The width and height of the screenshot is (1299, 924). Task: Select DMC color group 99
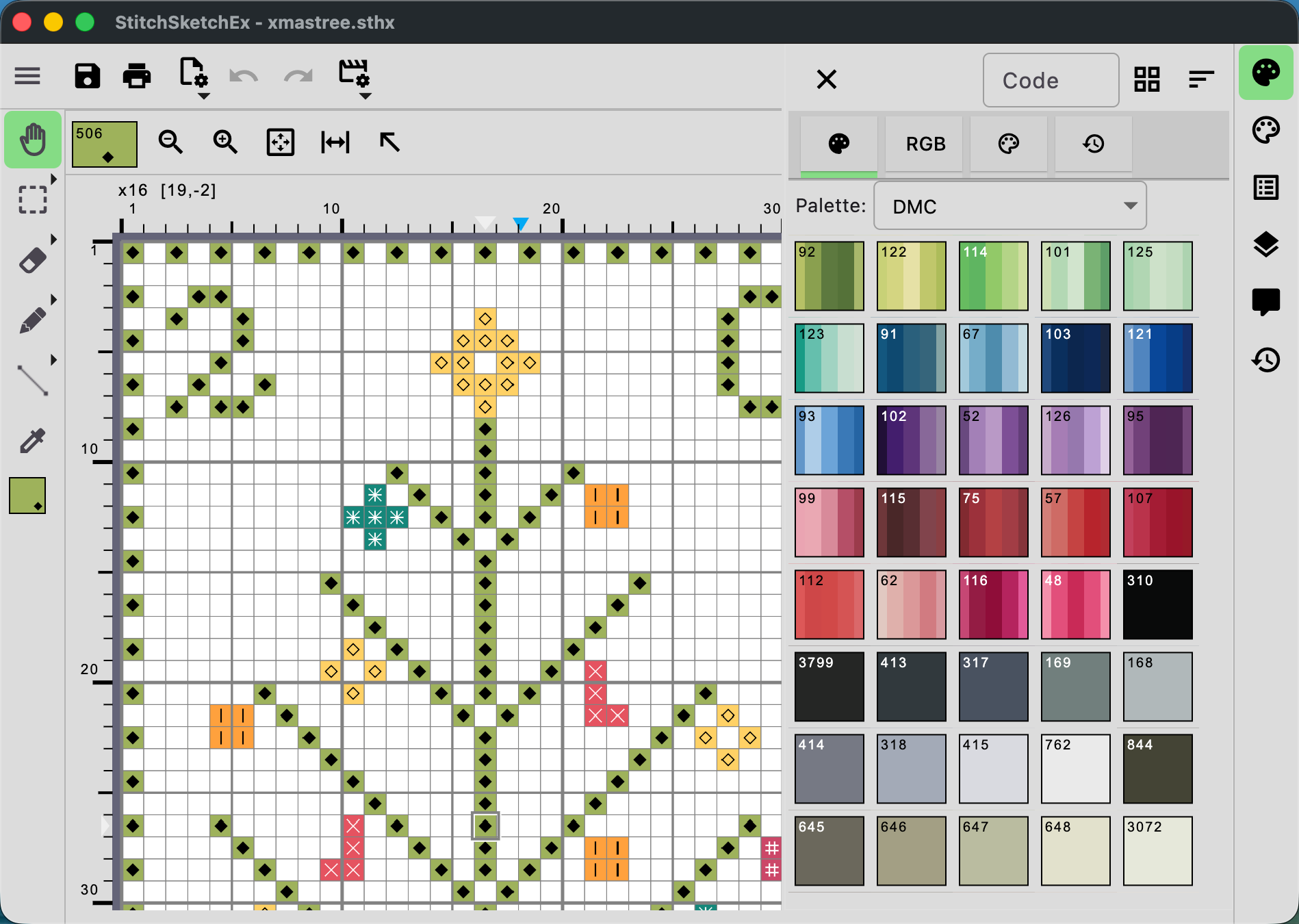click(829, 522)
